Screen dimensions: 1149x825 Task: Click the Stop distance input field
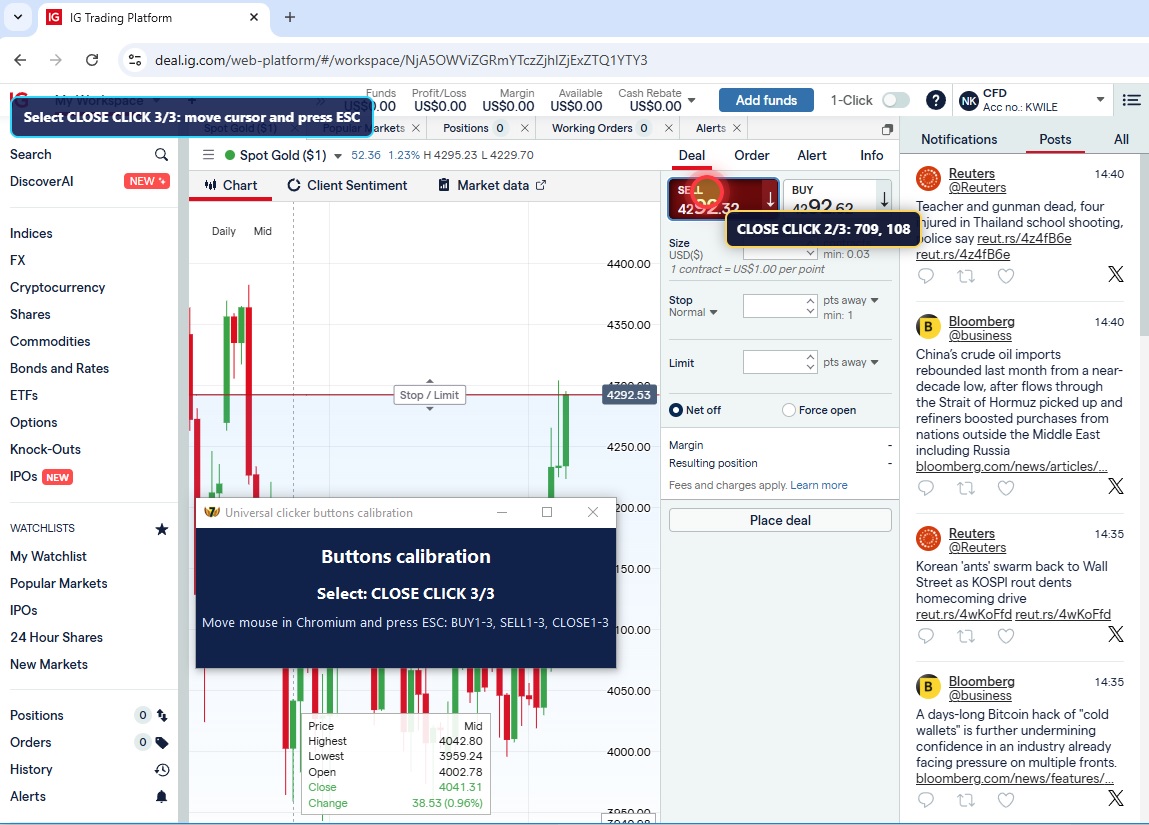pyautogui.click(x=780, y=306)
